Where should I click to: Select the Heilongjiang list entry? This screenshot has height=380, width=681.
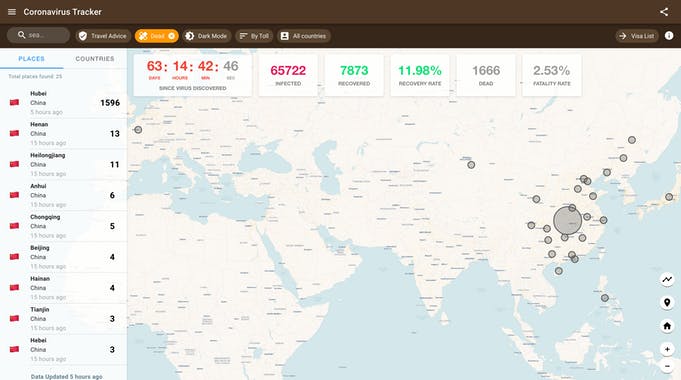coord(63,164)
